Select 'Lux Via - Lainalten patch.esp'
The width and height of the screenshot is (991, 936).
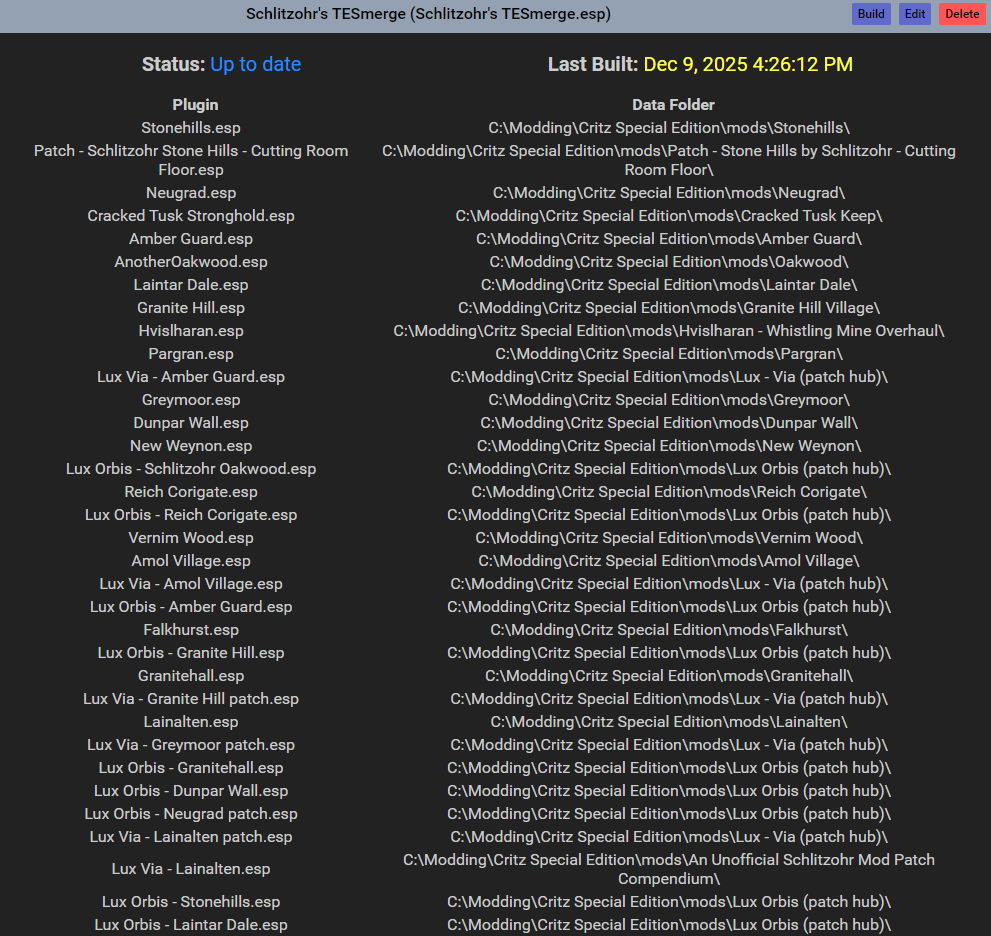191,837
